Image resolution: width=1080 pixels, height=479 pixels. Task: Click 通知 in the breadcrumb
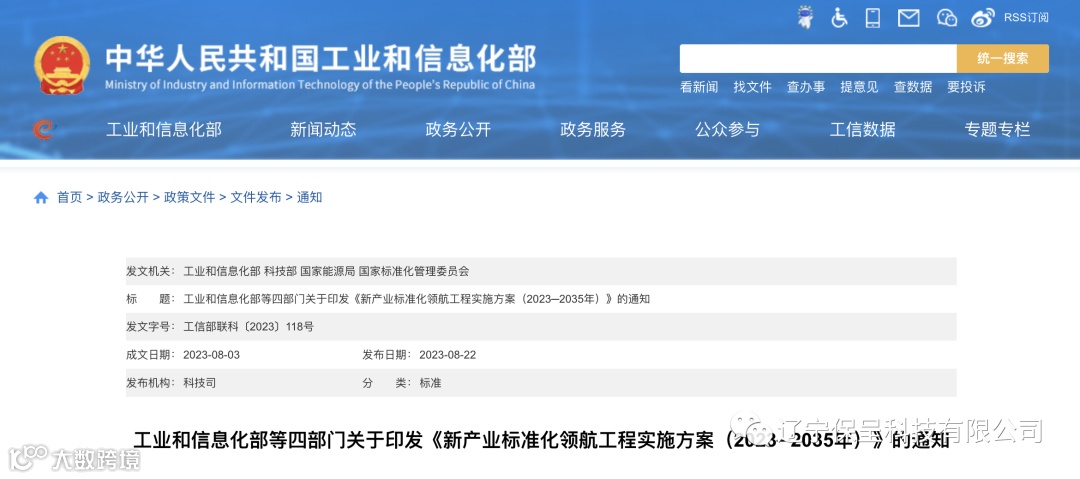coord(309,198)
